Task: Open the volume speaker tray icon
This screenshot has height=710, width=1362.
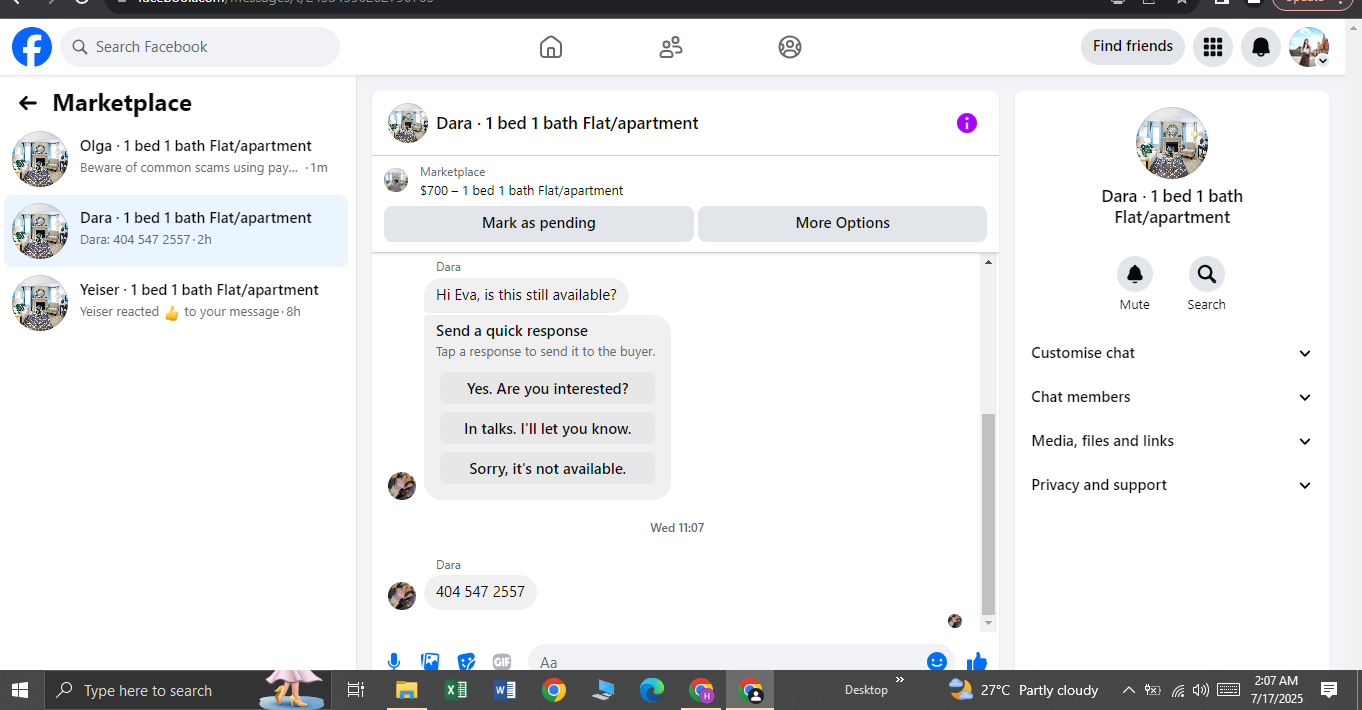Action: coord(1201,690)
